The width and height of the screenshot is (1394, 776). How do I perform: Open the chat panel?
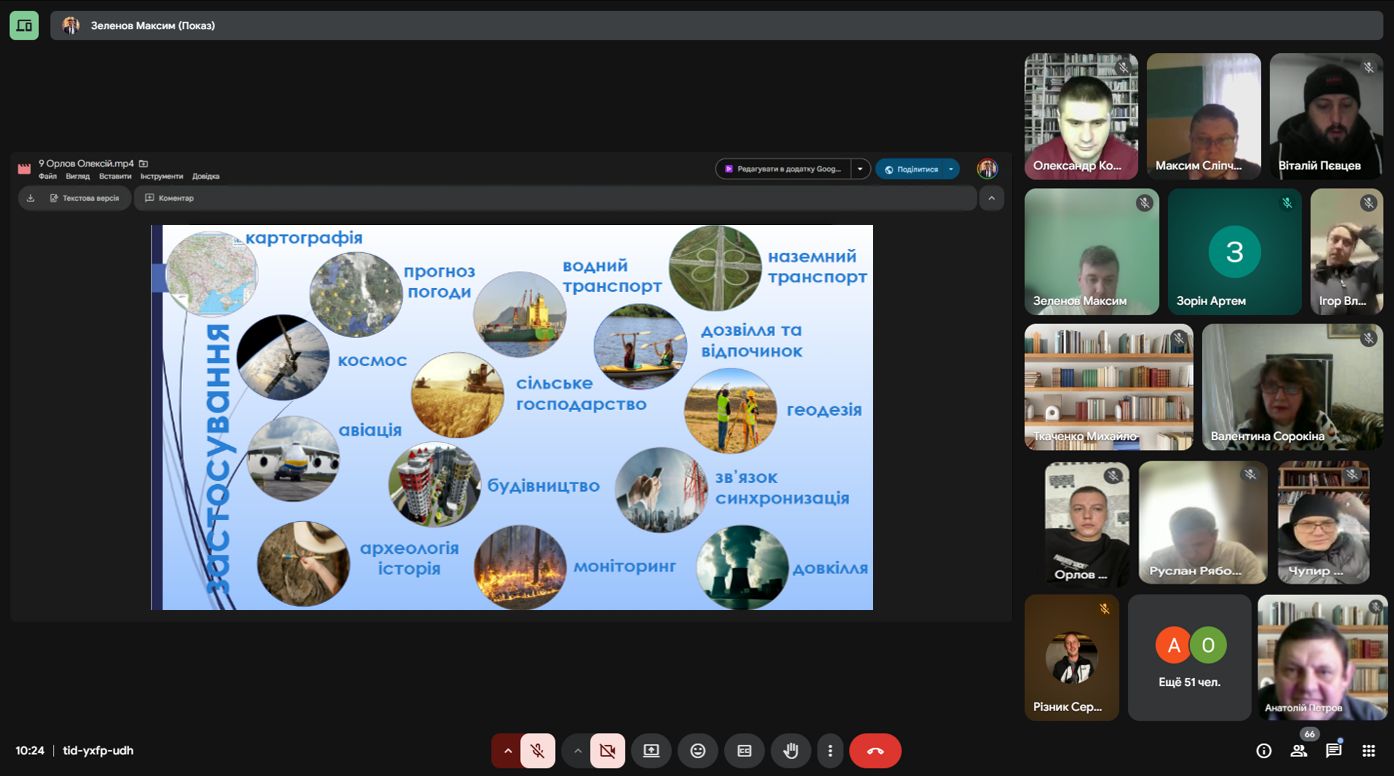point(1333,751)
